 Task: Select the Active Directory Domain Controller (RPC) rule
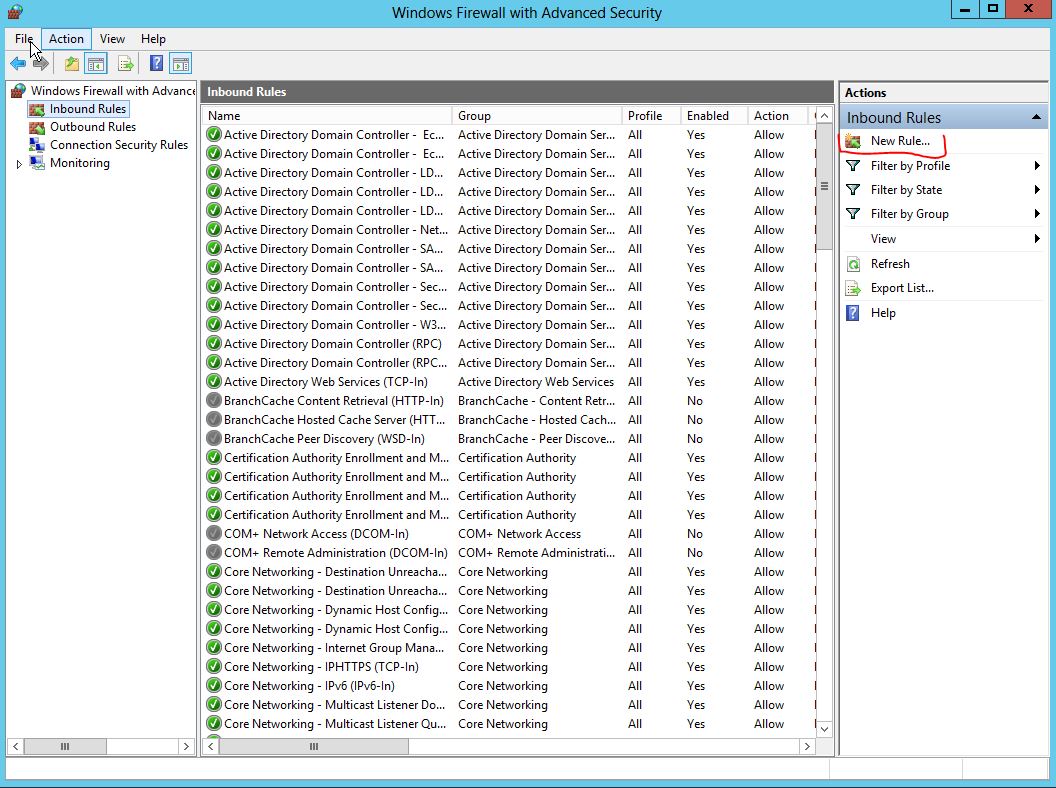[x=333, y=344]
